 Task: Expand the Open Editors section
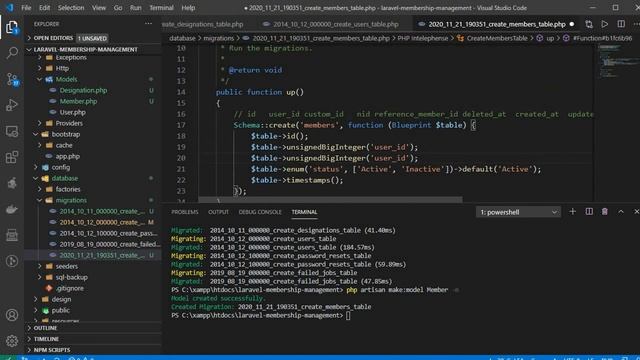[53, 38]
